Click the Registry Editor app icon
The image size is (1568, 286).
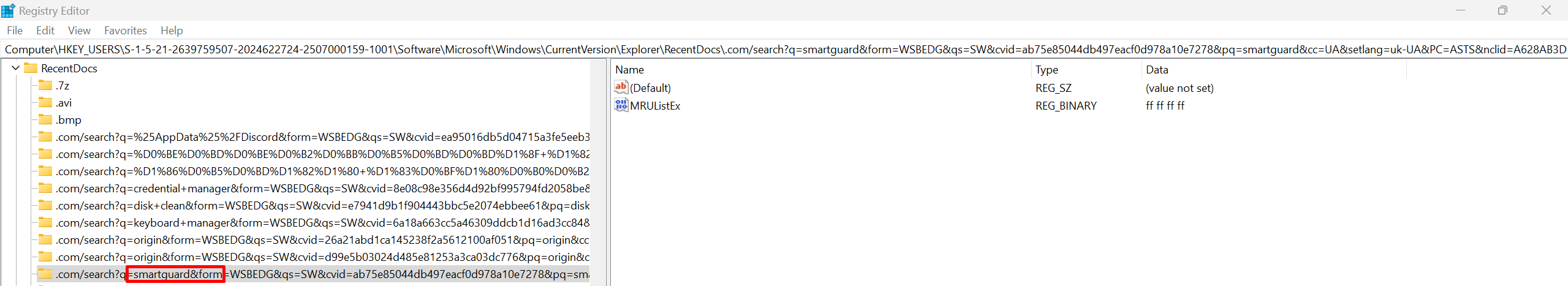tap(8, 10)
